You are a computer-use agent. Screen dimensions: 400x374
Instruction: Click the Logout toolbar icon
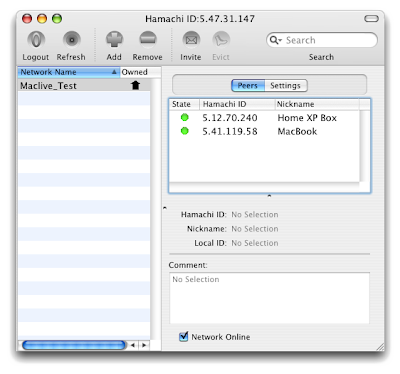[36, 40]
